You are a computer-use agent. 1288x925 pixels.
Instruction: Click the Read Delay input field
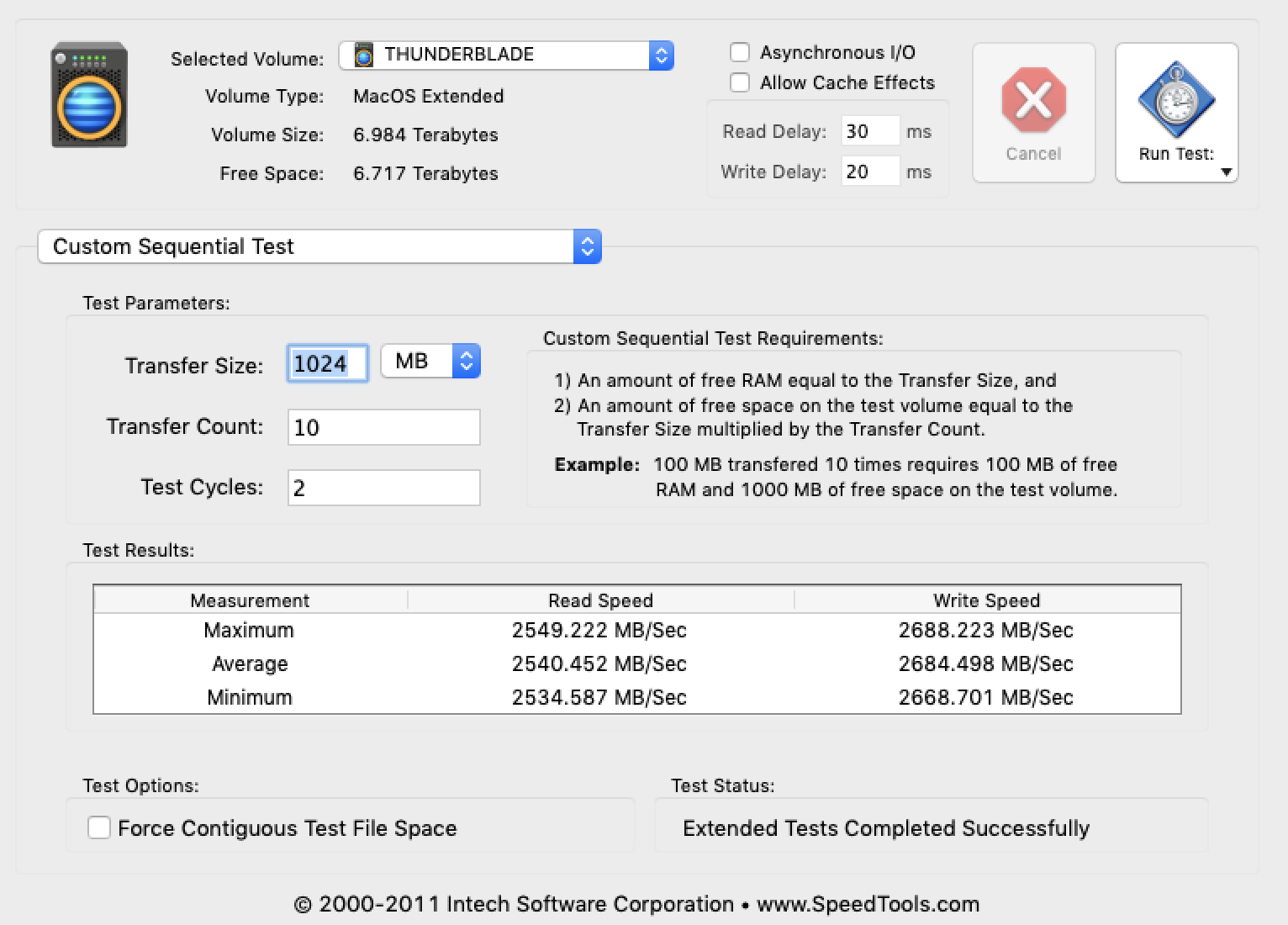[x=869, y=131]
